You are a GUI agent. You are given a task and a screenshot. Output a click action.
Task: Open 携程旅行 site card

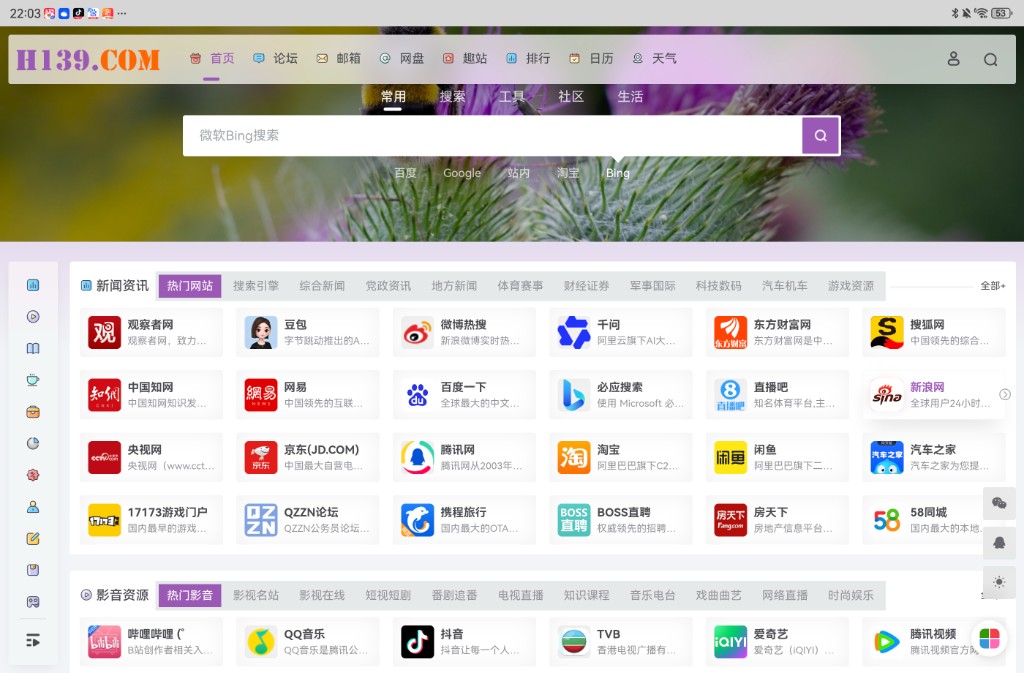point(464,520)
